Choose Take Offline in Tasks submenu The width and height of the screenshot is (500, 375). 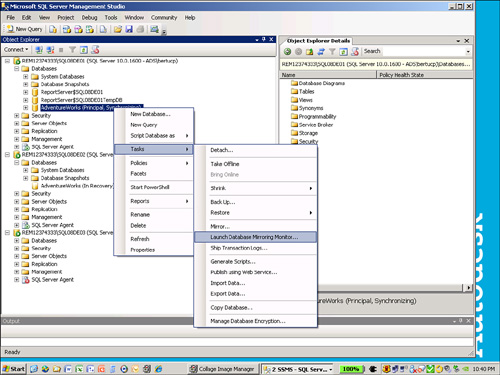pos(255,164)
